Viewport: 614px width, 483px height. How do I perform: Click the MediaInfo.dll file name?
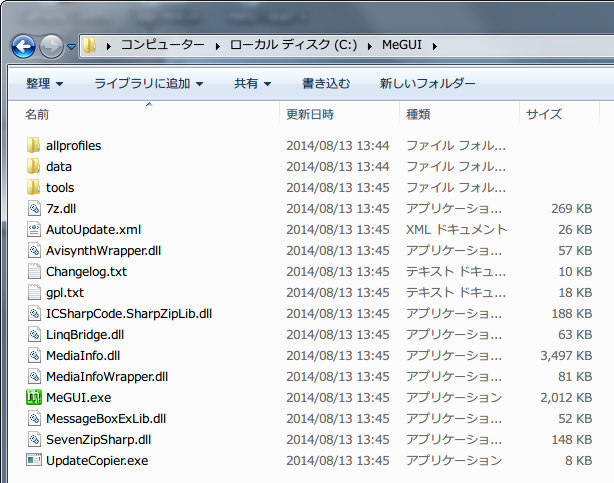click(x=83, y=356)
